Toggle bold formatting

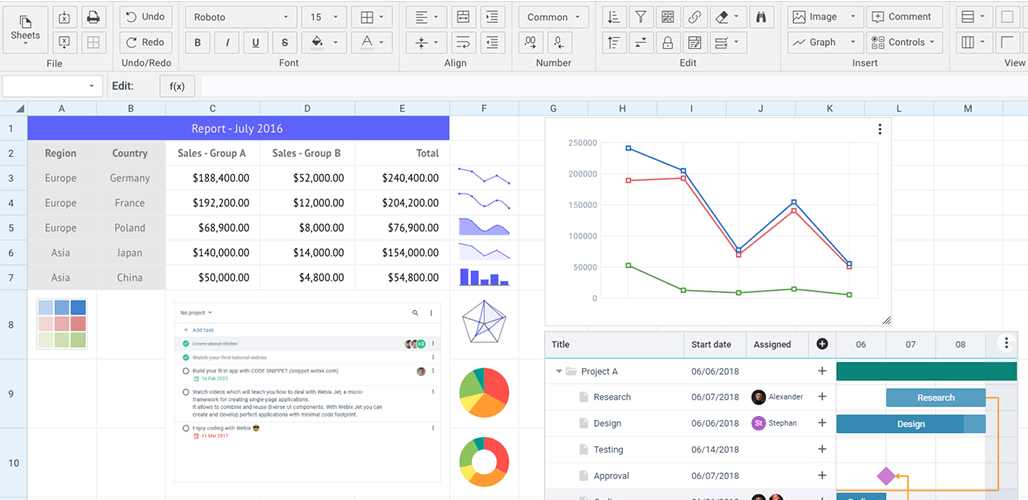(x=198, y=42)
